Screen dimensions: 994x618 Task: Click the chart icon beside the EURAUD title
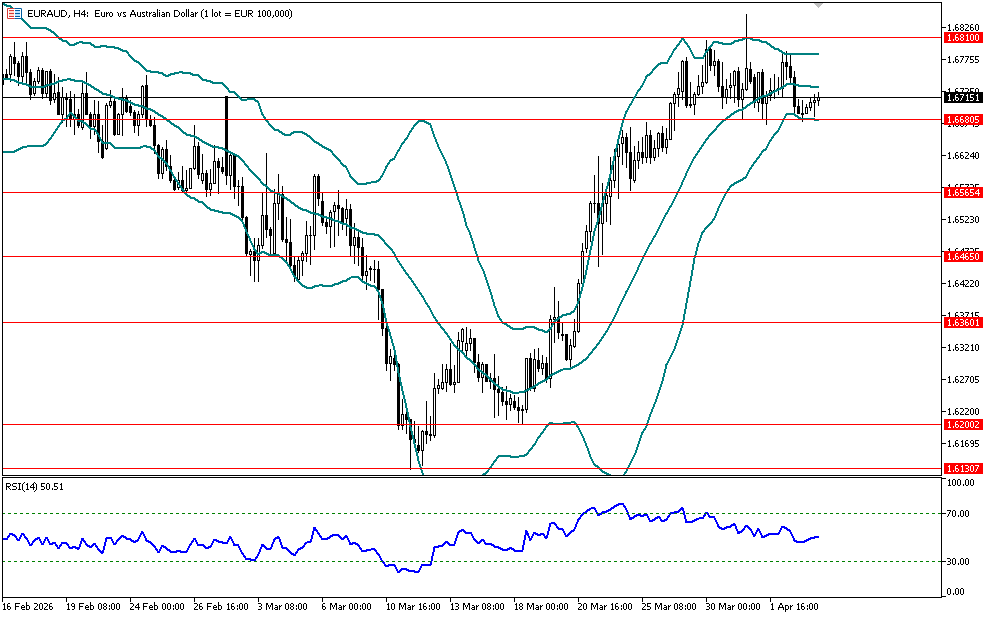15,13
